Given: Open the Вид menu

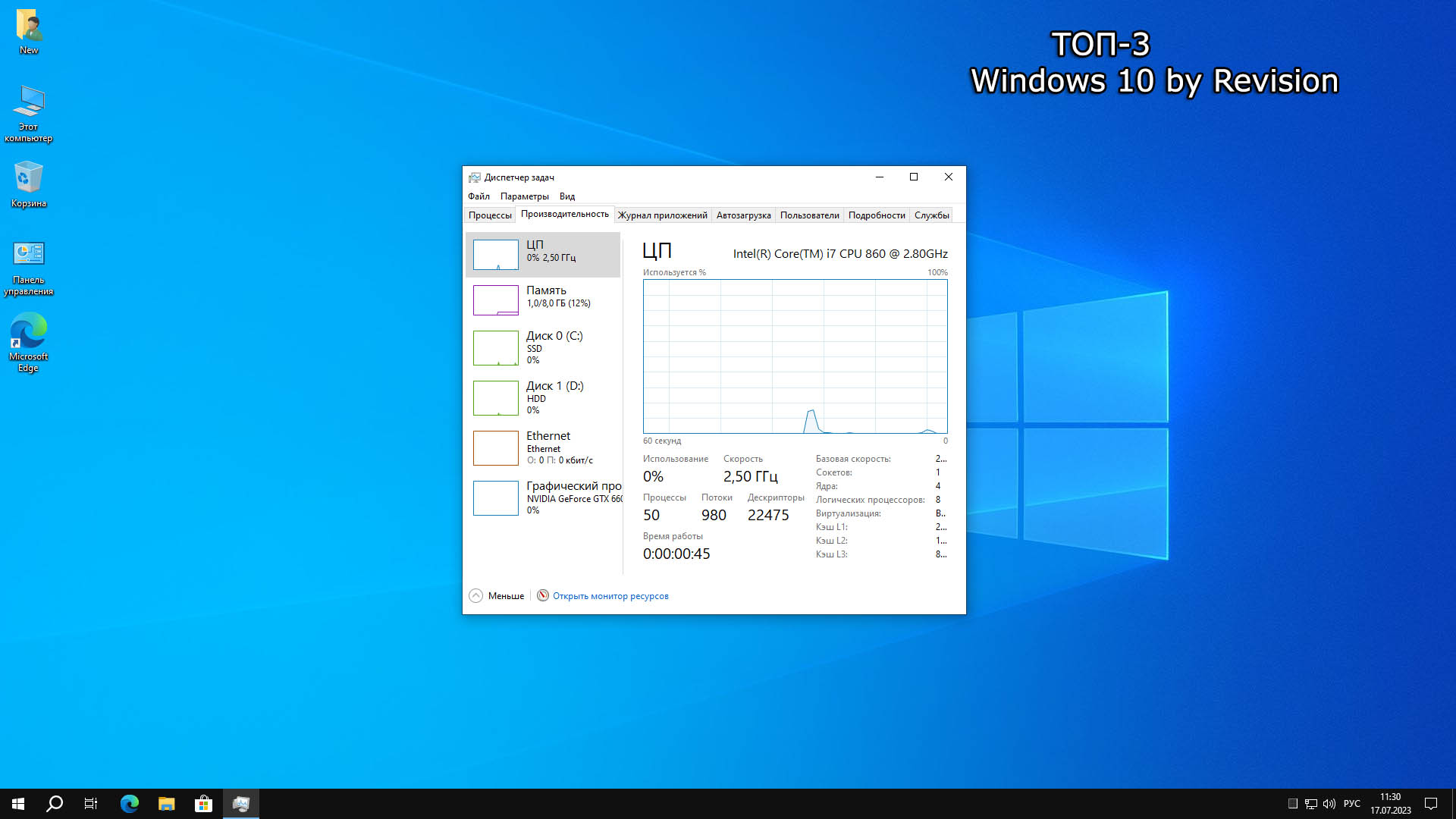Looking at the screenshot, I should pos(567,196).
